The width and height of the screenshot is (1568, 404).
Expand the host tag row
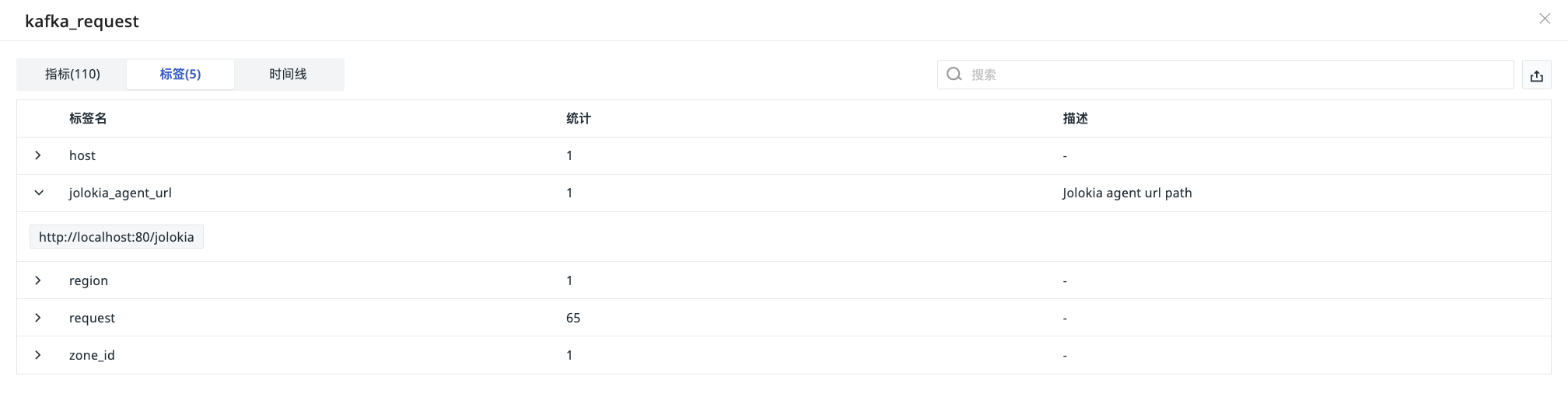(38, 155)
